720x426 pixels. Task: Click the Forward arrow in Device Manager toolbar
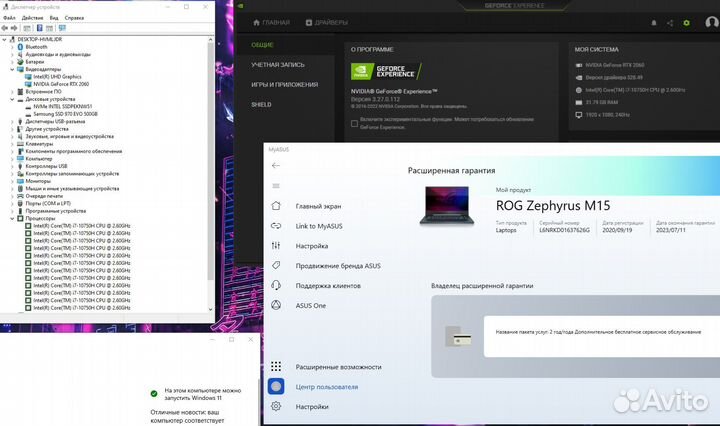[x=14, y=28]
